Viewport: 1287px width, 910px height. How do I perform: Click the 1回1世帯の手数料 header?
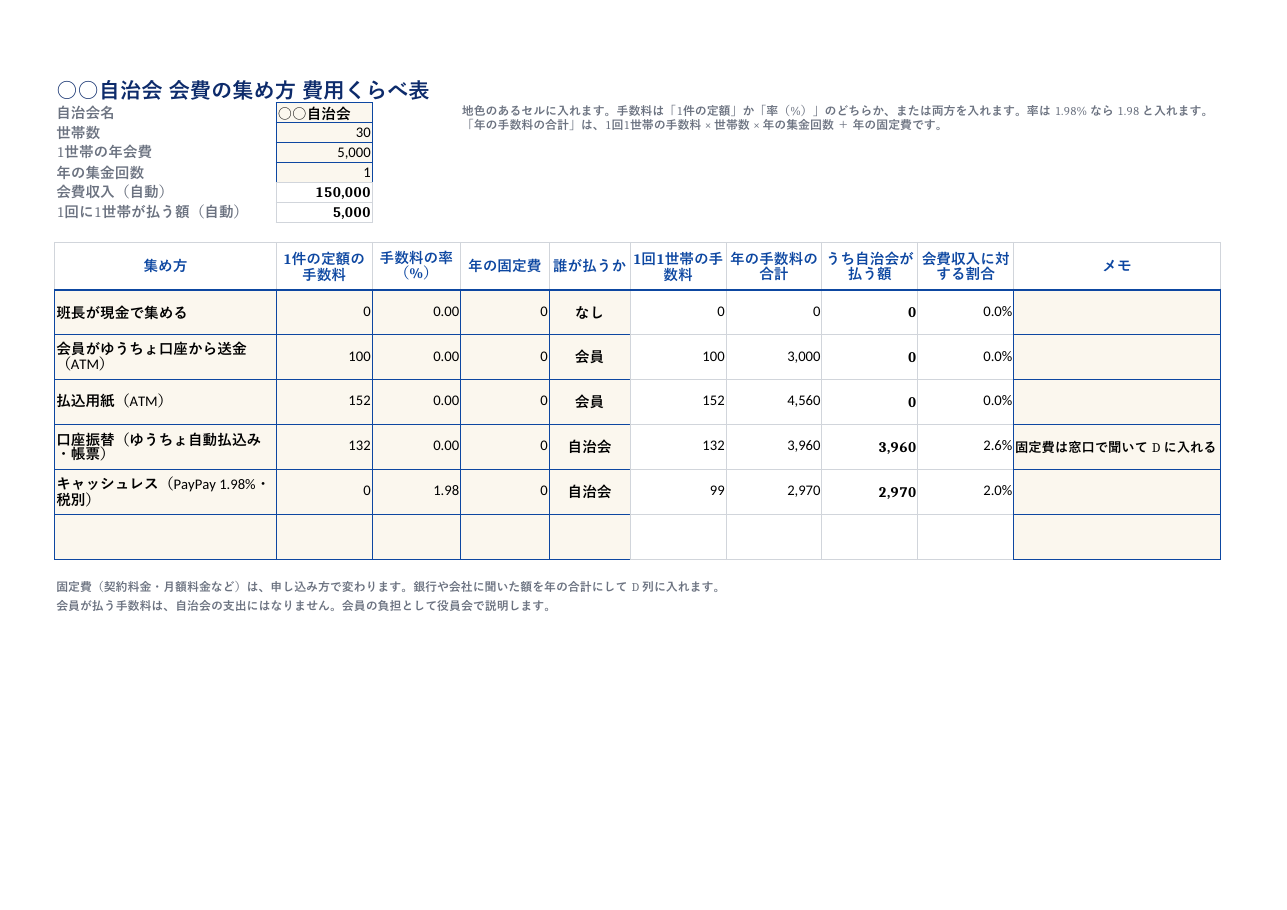point(678,266)
